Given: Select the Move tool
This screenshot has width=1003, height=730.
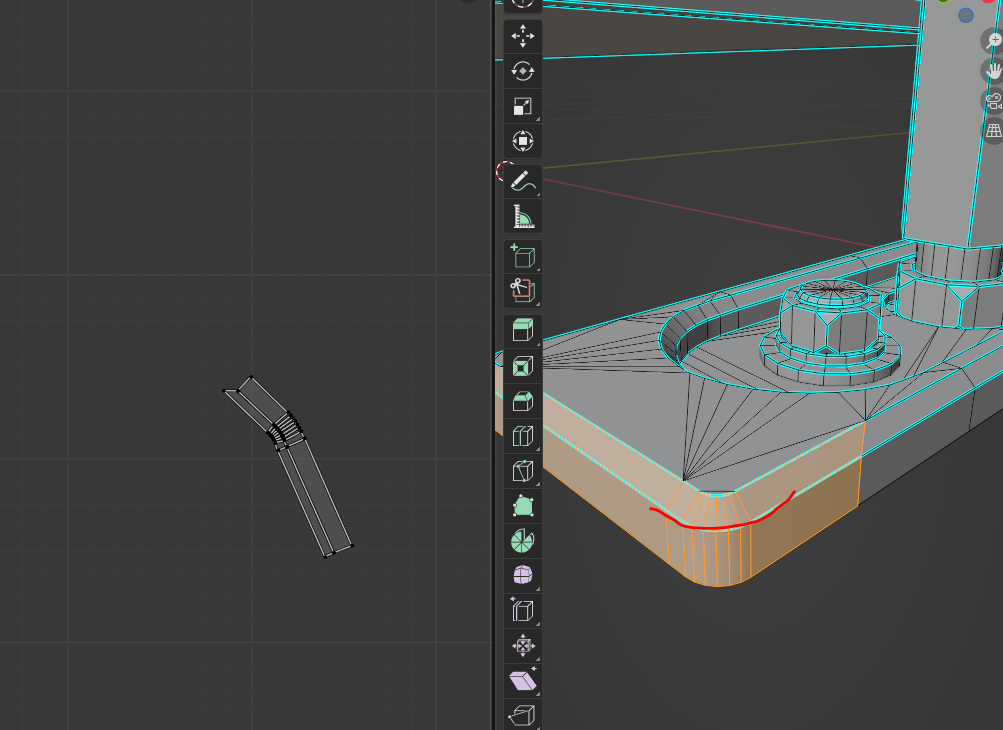Looking at the screenshot, I should coord(522,37).
